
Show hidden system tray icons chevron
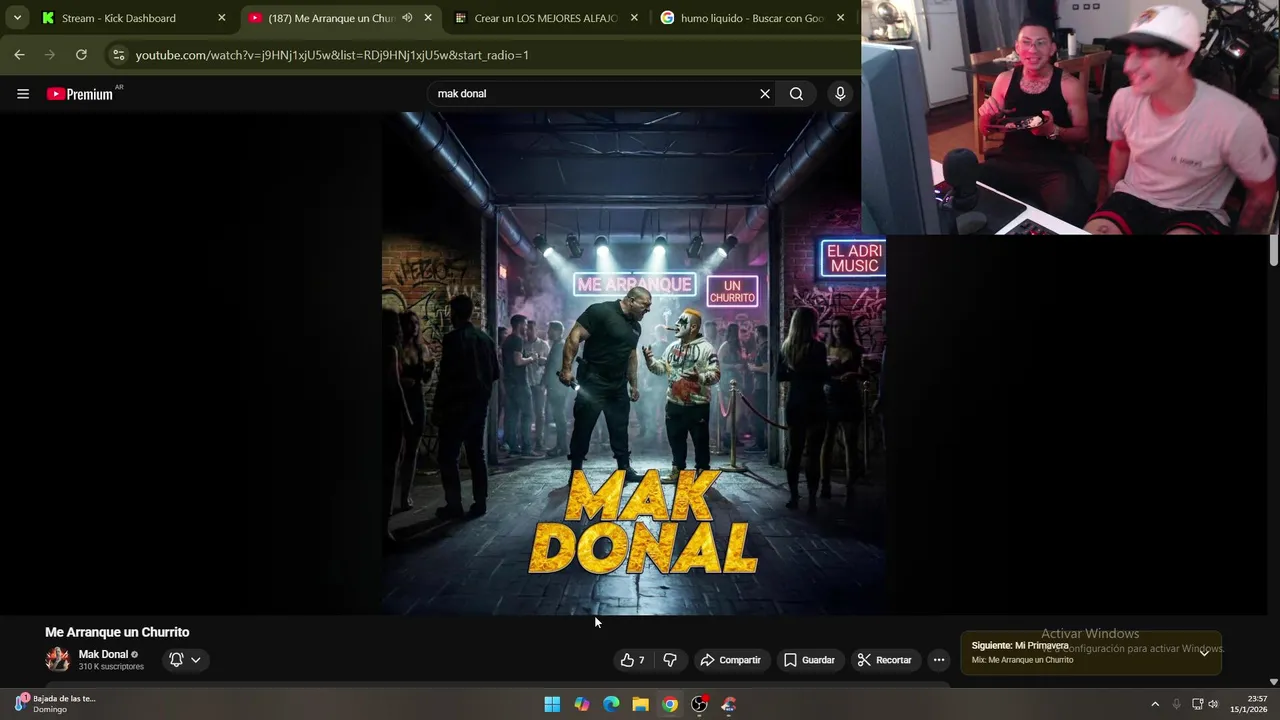point(1155,704)
